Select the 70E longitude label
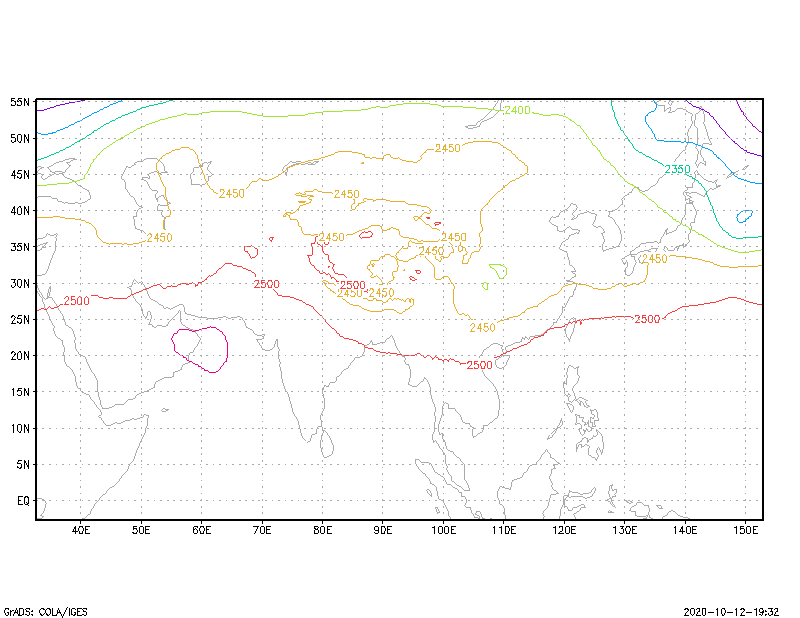 coord(262,530)
